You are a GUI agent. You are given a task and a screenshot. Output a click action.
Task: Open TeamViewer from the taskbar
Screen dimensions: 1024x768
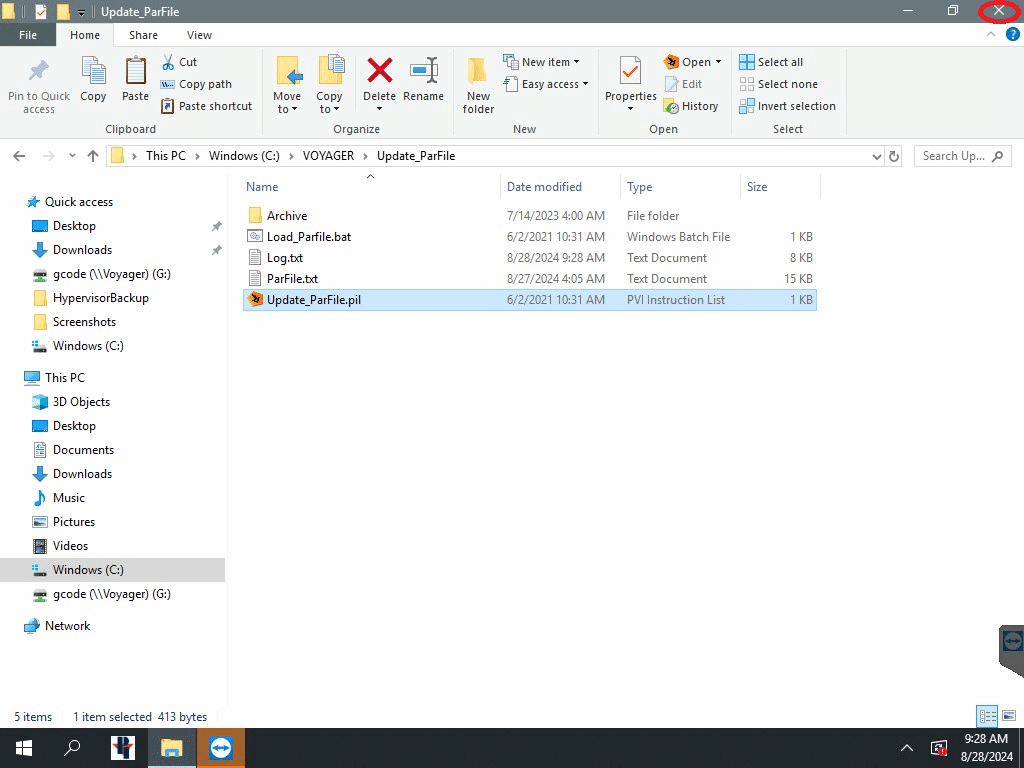tap(221, 748)
